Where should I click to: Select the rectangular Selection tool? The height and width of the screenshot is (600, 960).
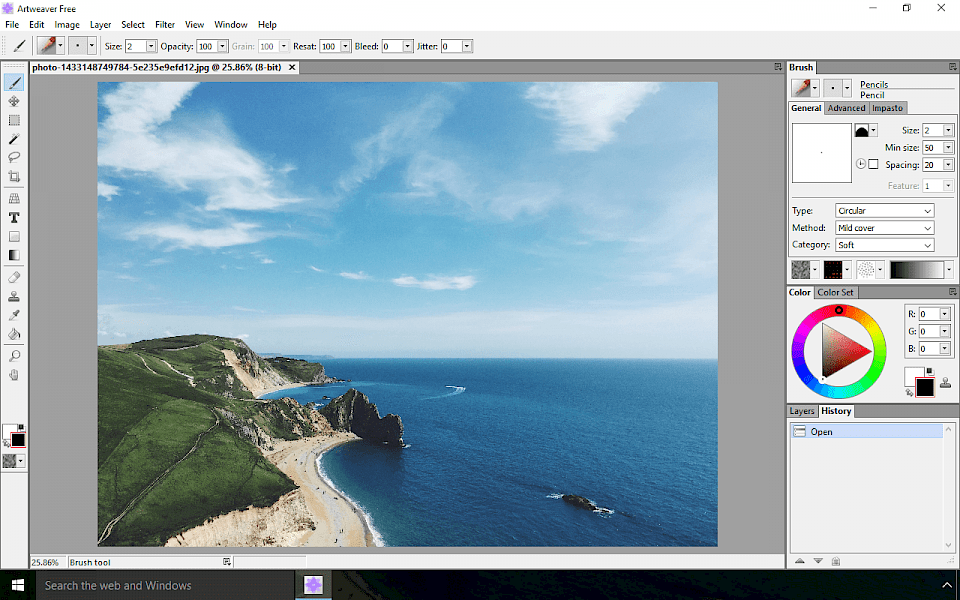pyautogui.click(x=13, y=120)
